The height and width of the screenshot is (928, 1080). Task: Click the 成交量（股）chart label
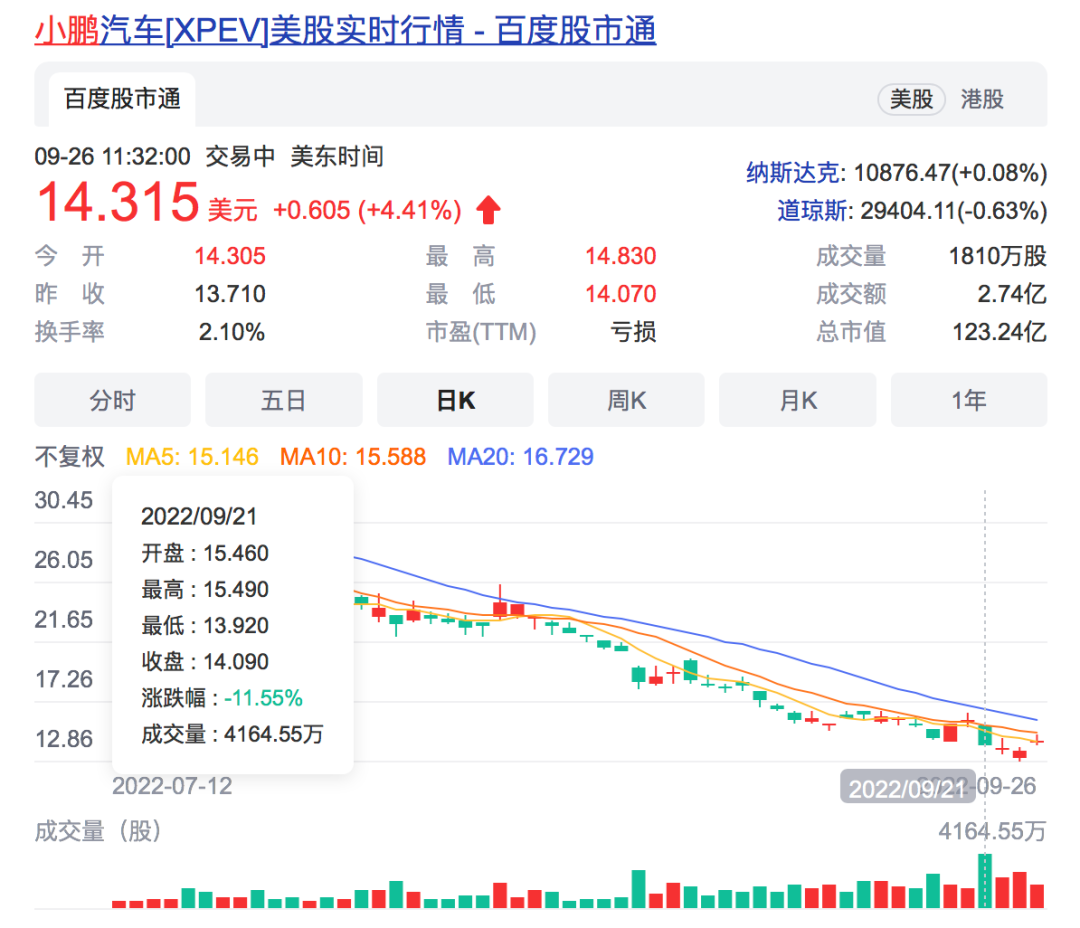[x=97, y=832]
